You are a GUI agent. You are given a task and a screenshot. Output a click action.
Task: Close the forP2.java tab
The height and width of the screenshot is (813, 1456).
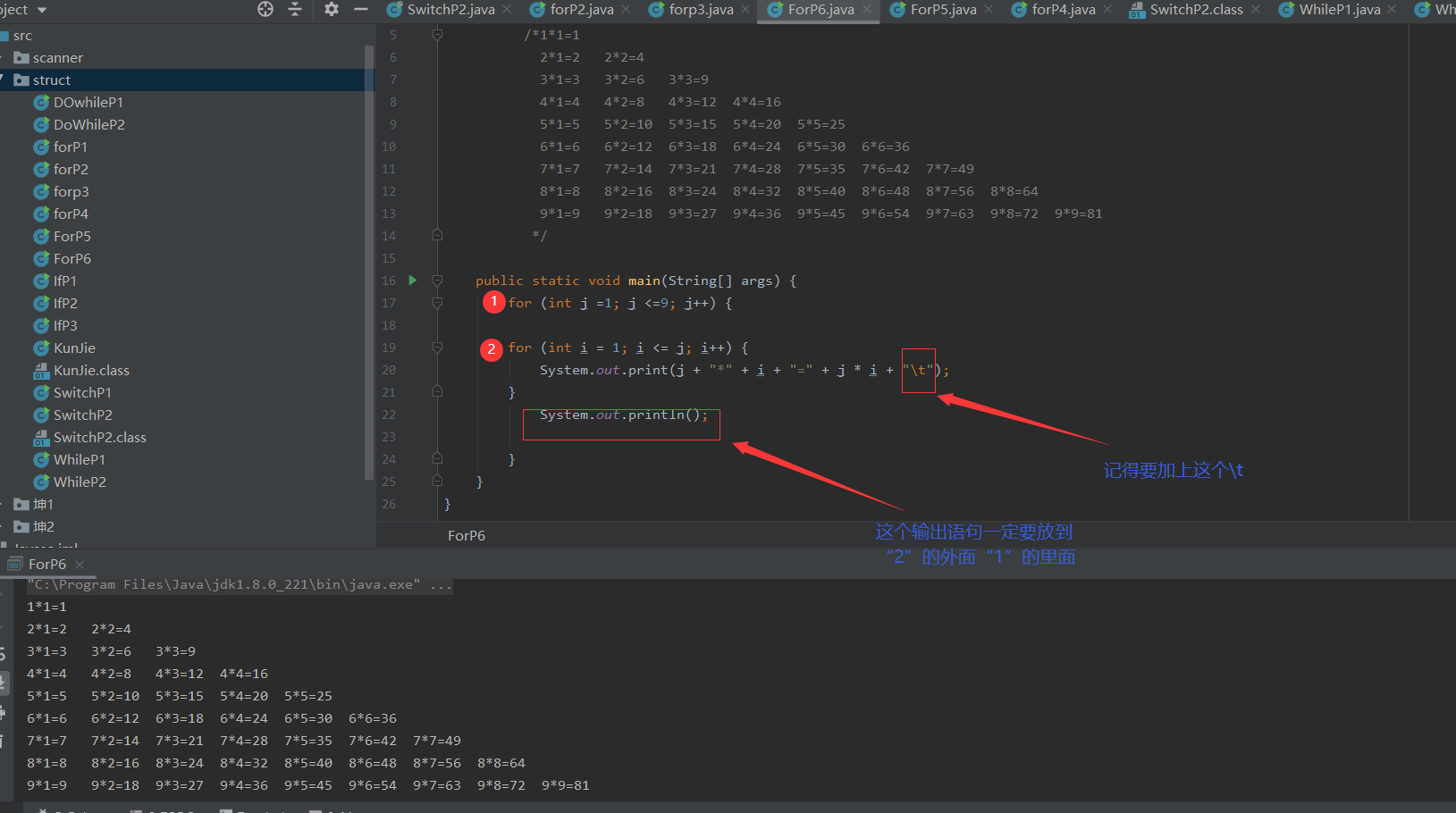pos(626,9)
